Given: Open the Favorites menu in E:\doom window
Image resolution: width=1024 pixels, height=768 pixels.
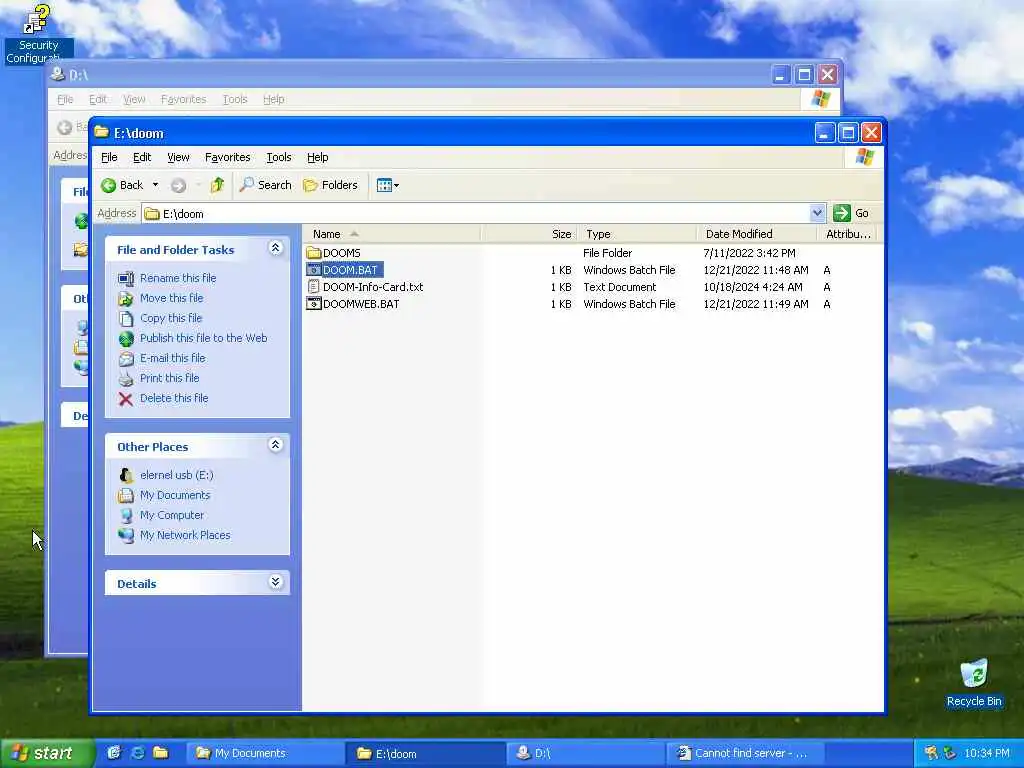Looking at the screenshot, I should (x=227, y=157).
